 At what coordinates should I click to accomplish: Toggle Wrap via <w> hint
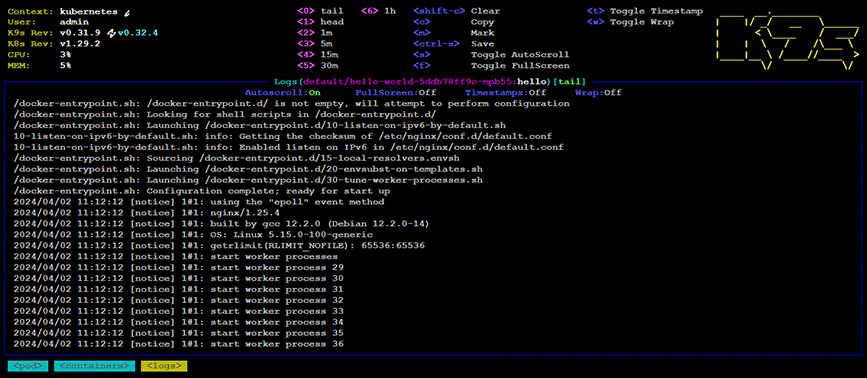click(630, 22)
